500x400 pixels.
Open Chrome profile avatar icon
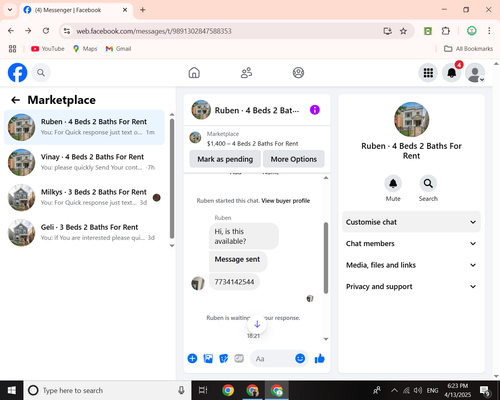(471, 31)
